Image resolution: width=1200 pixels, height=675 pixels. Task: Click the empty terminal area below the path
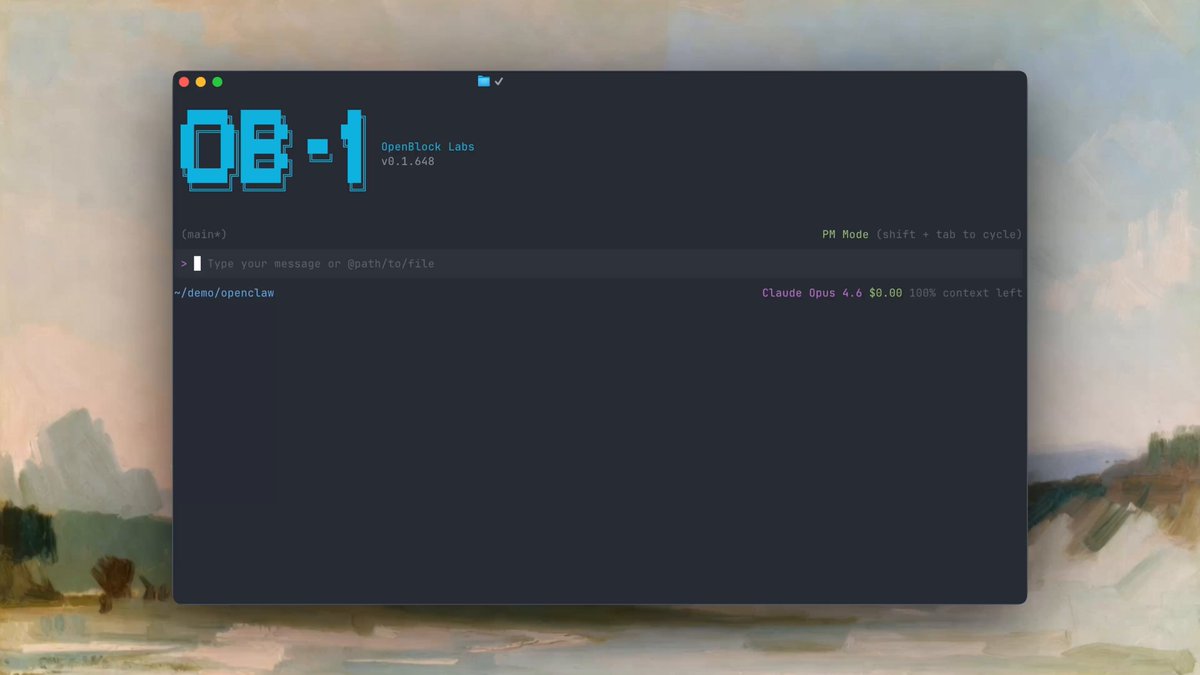coord(600,450)
